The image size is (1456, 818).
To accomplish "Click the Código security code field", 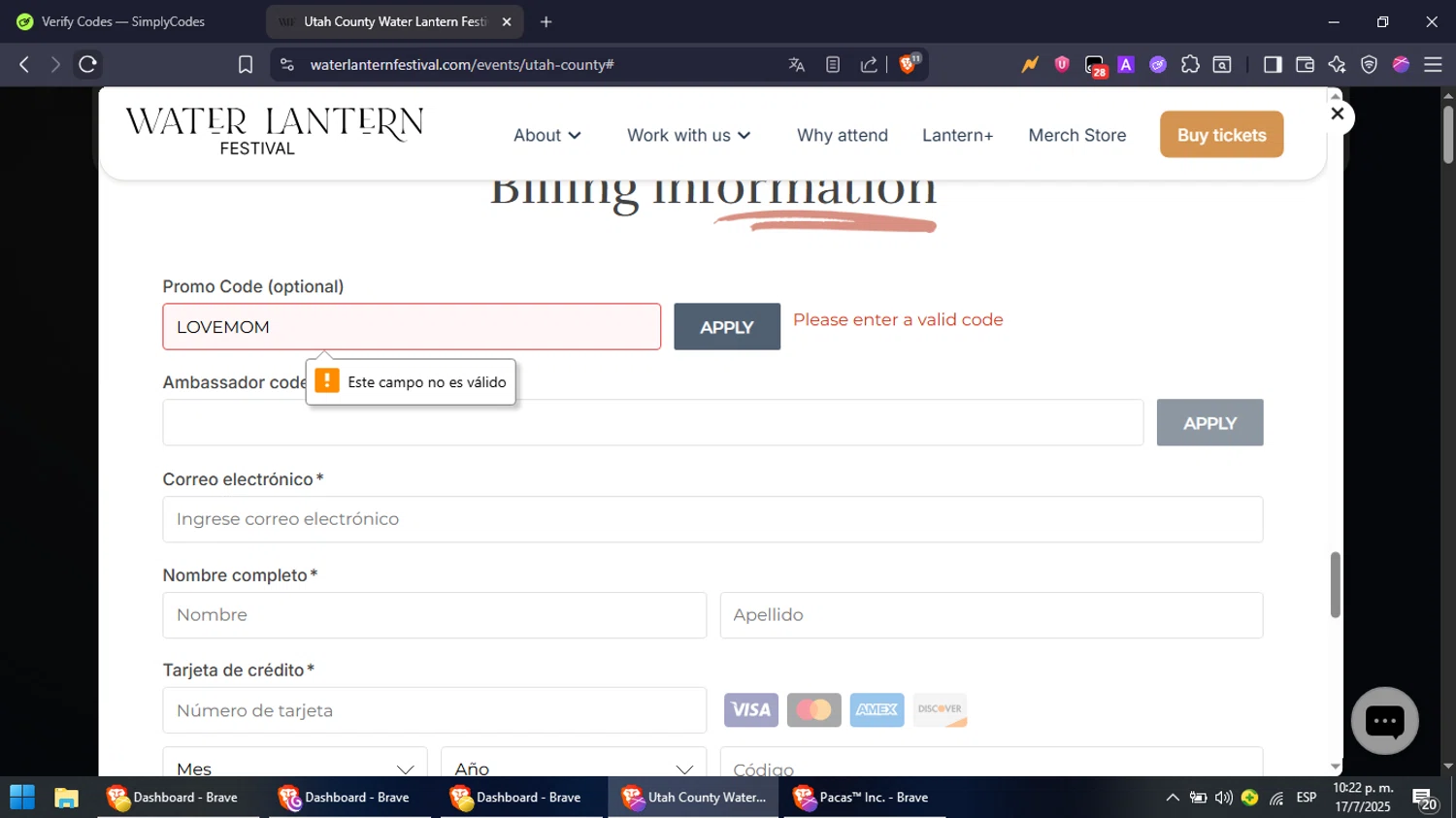I will (x=991, y=763).
